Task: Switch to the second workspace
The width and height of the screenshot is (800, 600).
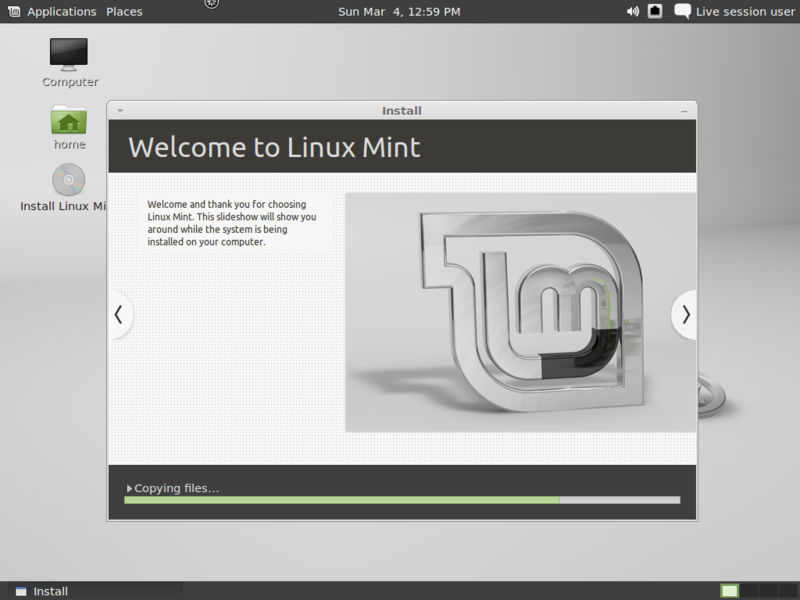Action: point(749,591)
